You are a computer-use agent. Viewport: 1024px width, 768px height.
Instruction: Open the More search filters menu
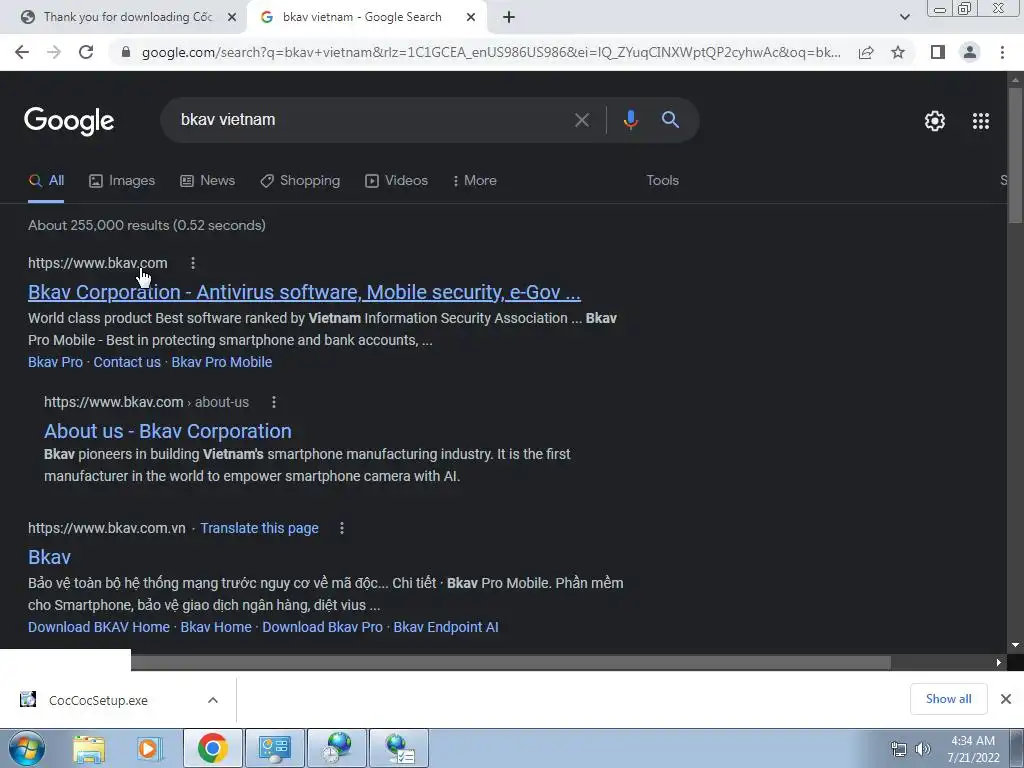475,181
